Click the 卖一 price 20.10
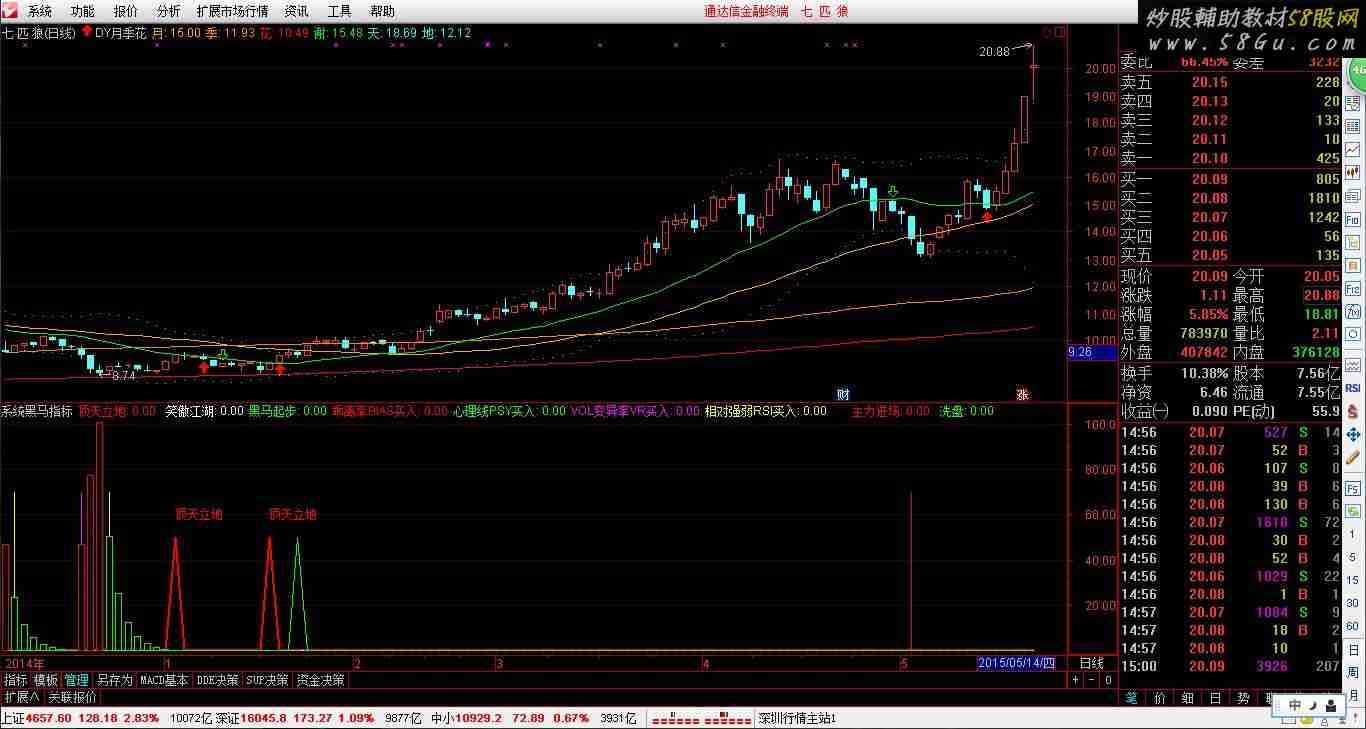This screenshot has width=1366, height=729. 1209,159
